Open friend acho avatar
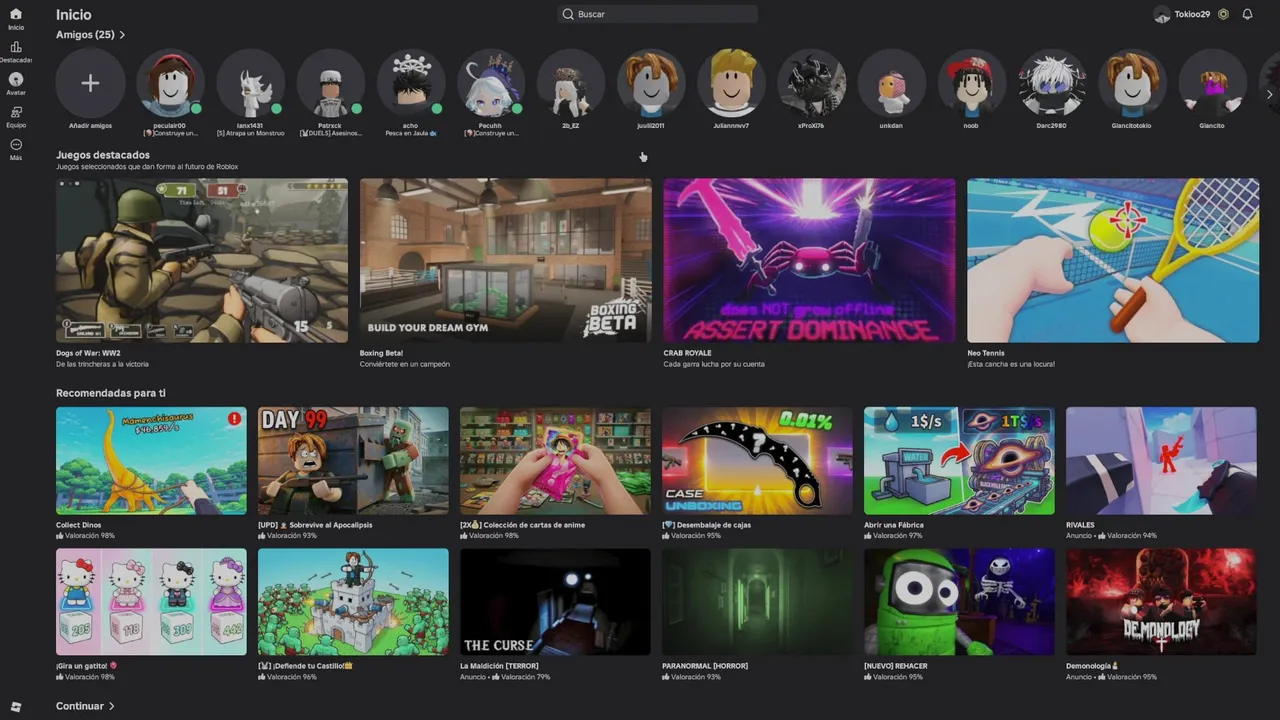 coord(410,83)
